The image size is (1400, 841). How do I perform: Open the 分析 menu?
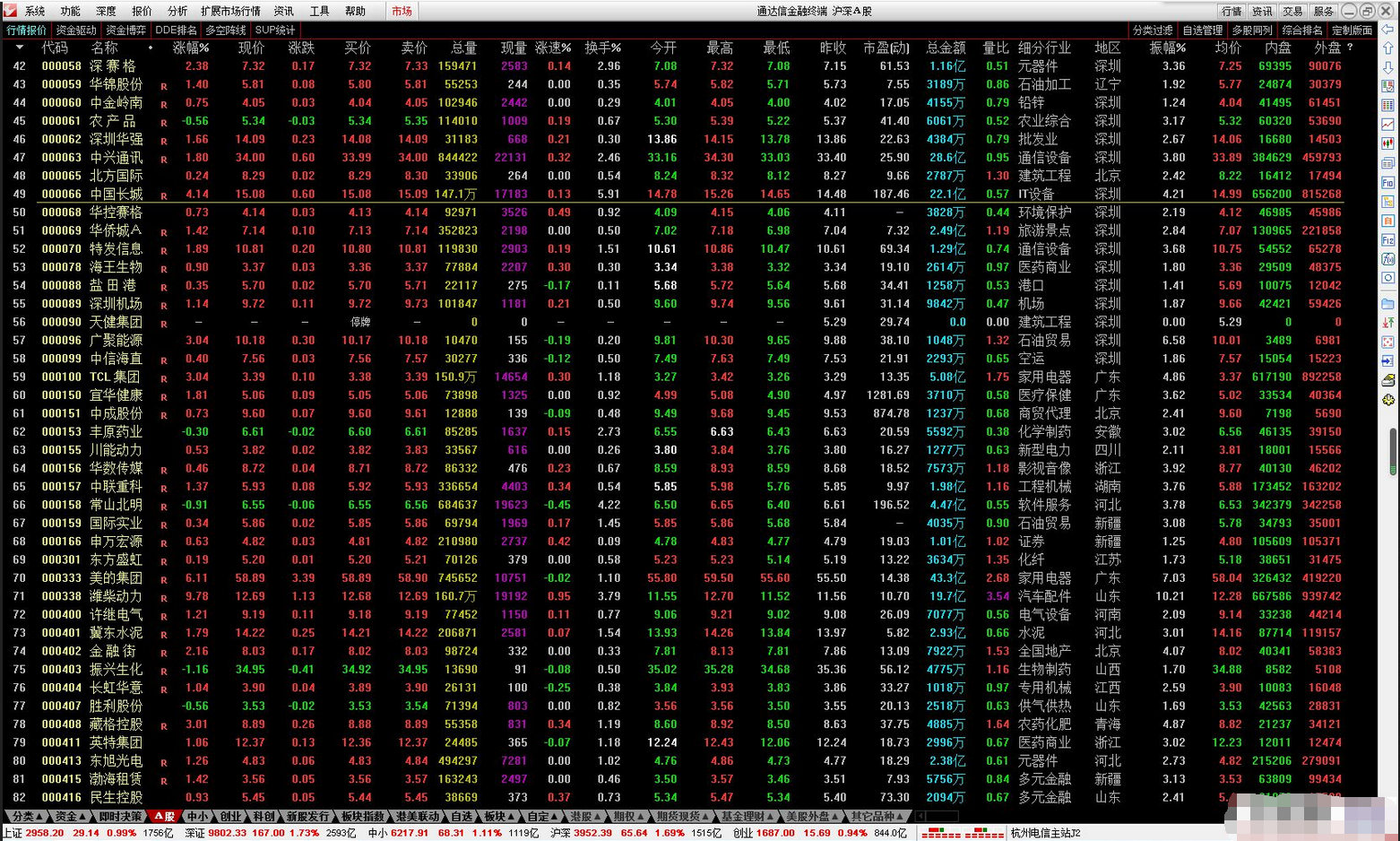[x=178, y=11]
